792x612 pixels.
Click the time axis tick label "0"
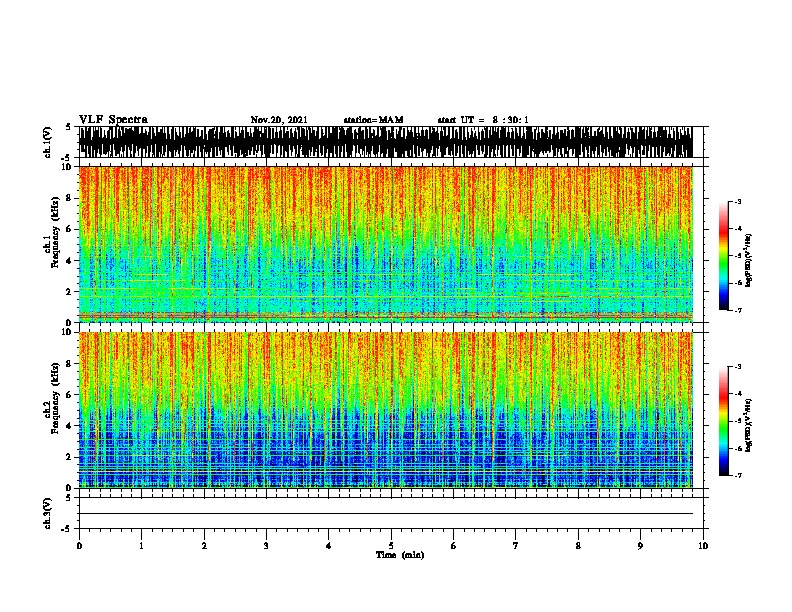tap(79, 545)
